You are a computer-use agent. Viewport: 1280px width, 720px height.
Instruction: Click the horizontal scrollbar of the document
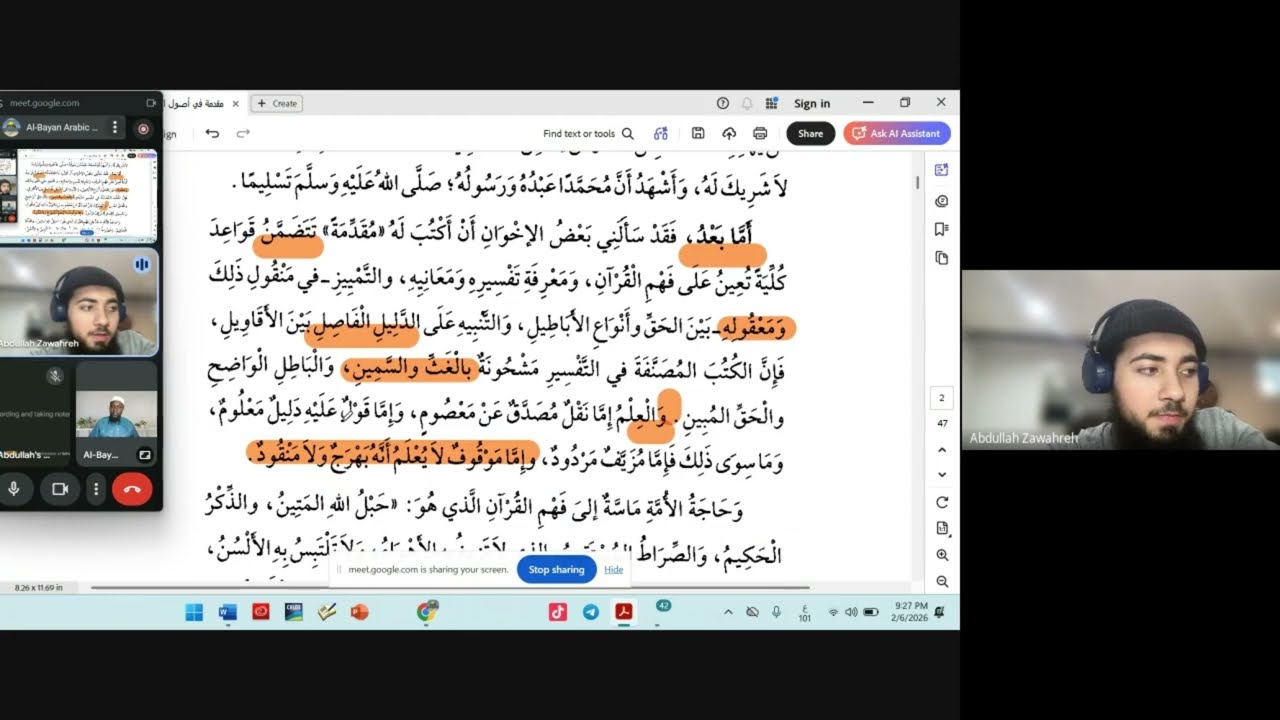450,588
